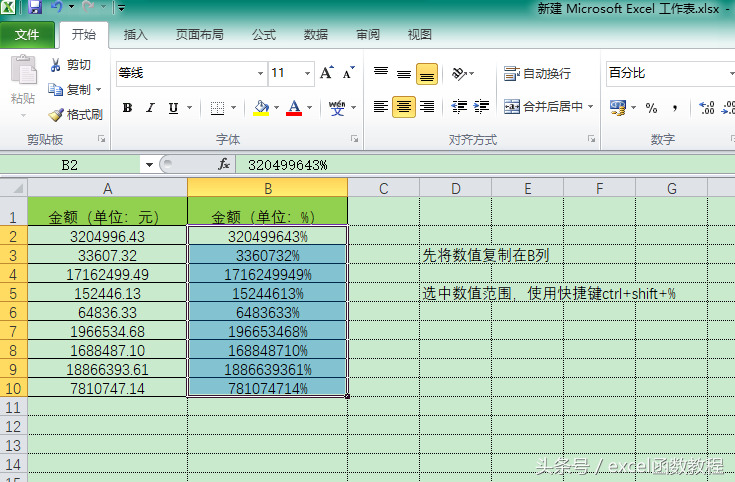735x482 pixels.
Task: Open the 字体 font dialog launcher
Action: coord(354,139)
